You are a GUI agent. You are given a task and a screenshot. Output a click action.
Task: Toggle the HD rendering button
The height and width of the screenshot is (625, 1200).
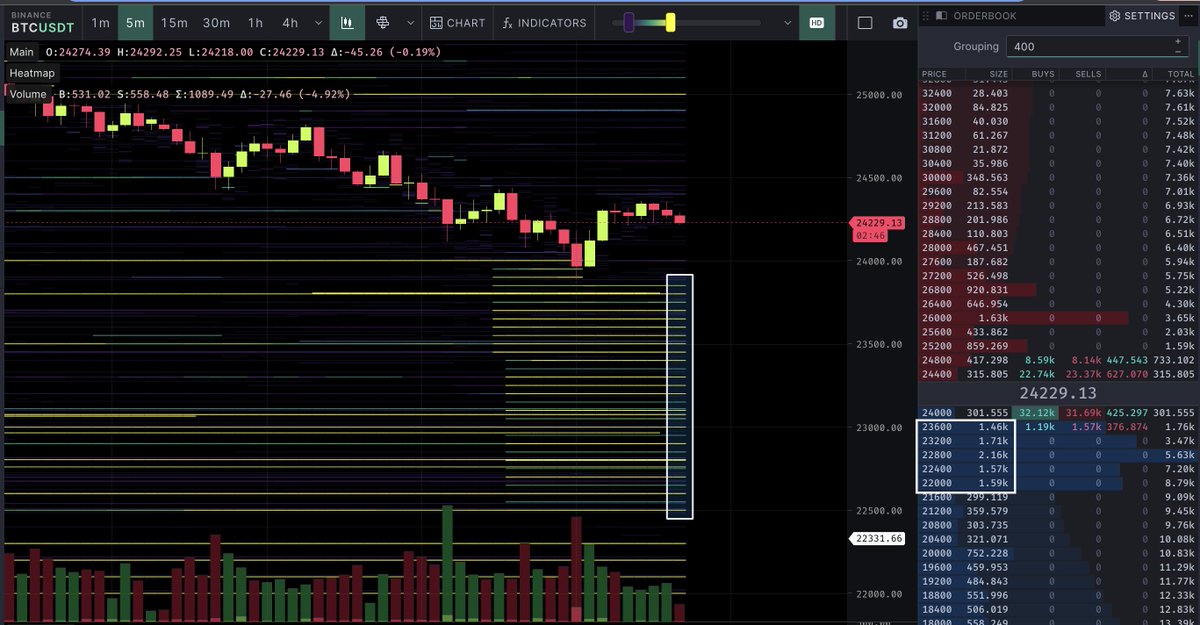pos(817,22)
